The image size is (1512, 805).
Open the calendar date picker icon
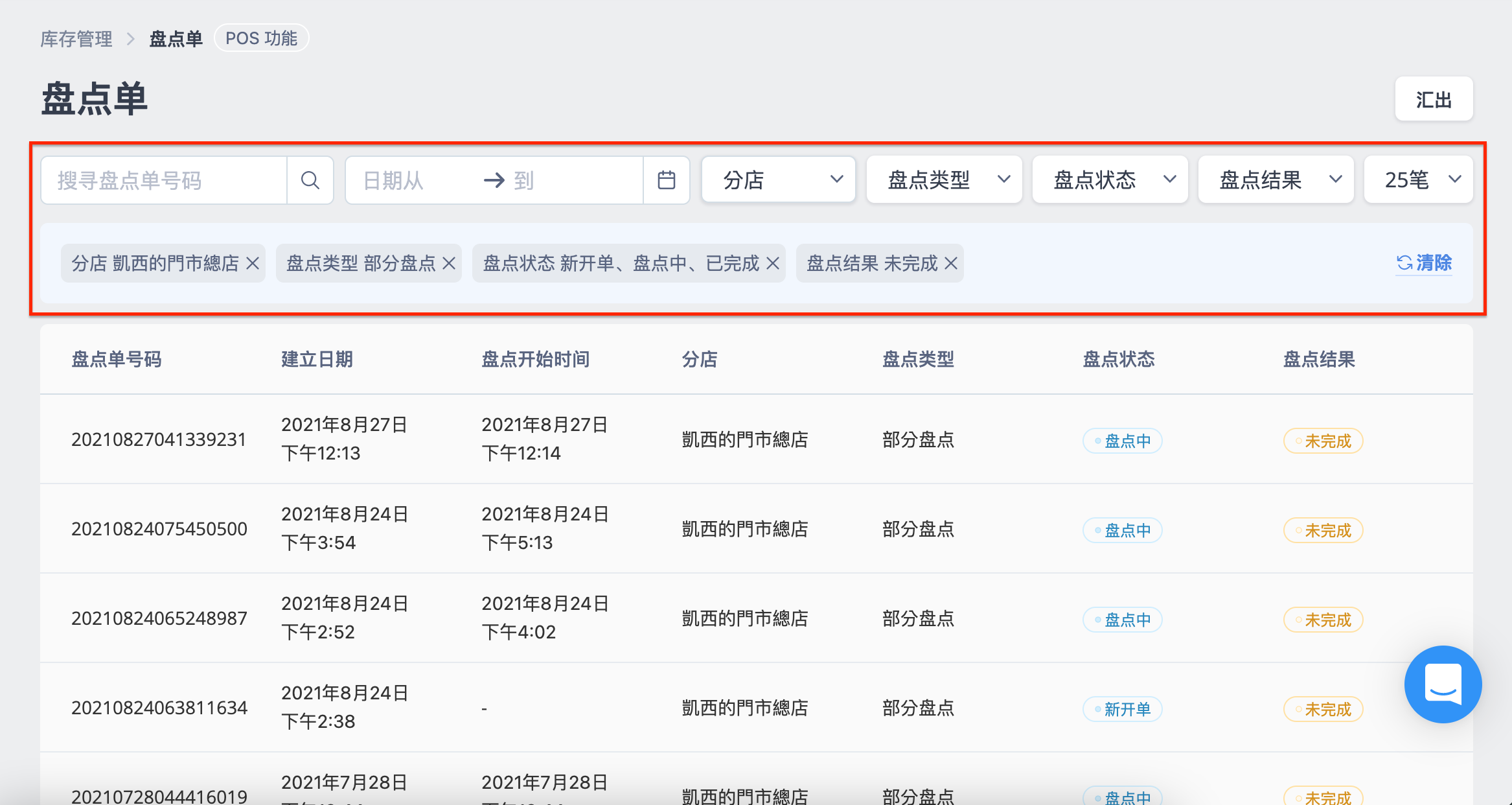point(666,180)
